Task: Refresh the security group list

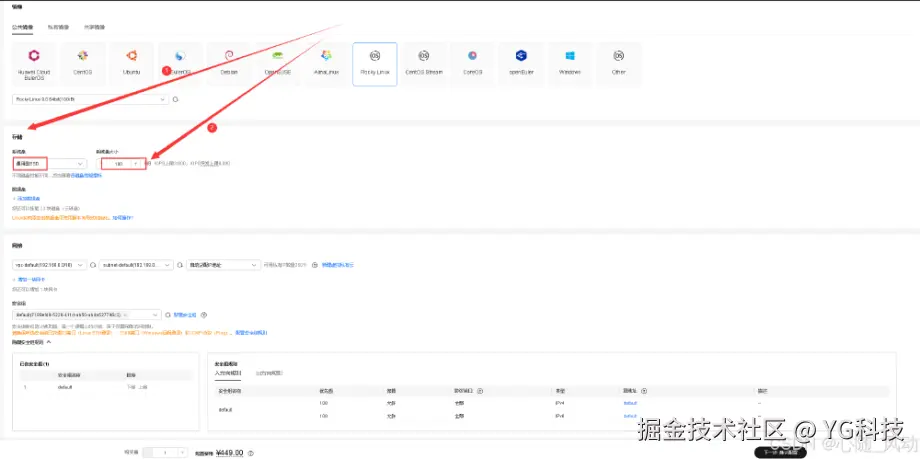Action: 168,315
